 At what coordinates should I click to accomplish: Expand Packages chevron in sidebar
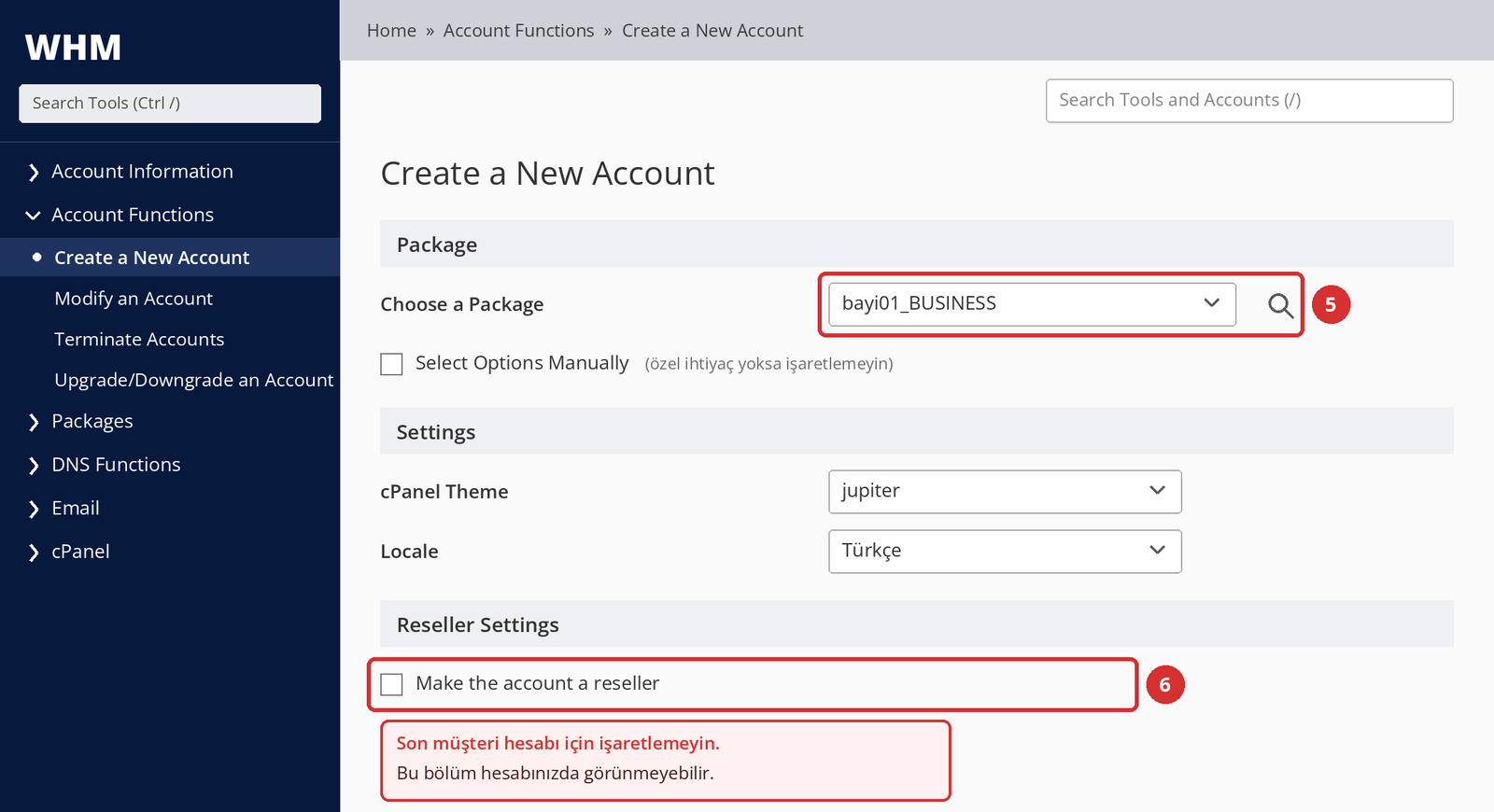click(34, 422)
